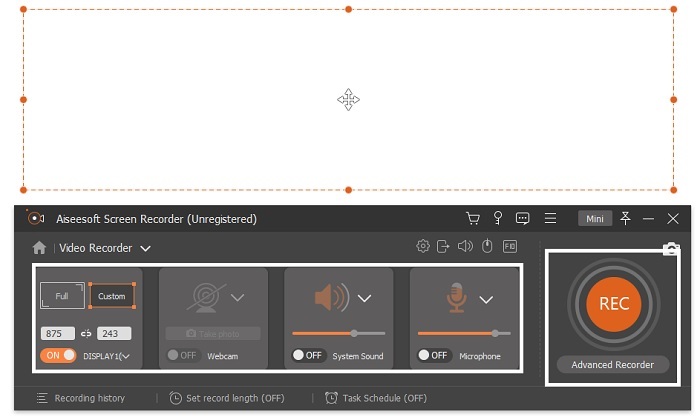This screenshot has height=417, width=700.
Task: Open the hamburger menu
Action: pos(550,218)
